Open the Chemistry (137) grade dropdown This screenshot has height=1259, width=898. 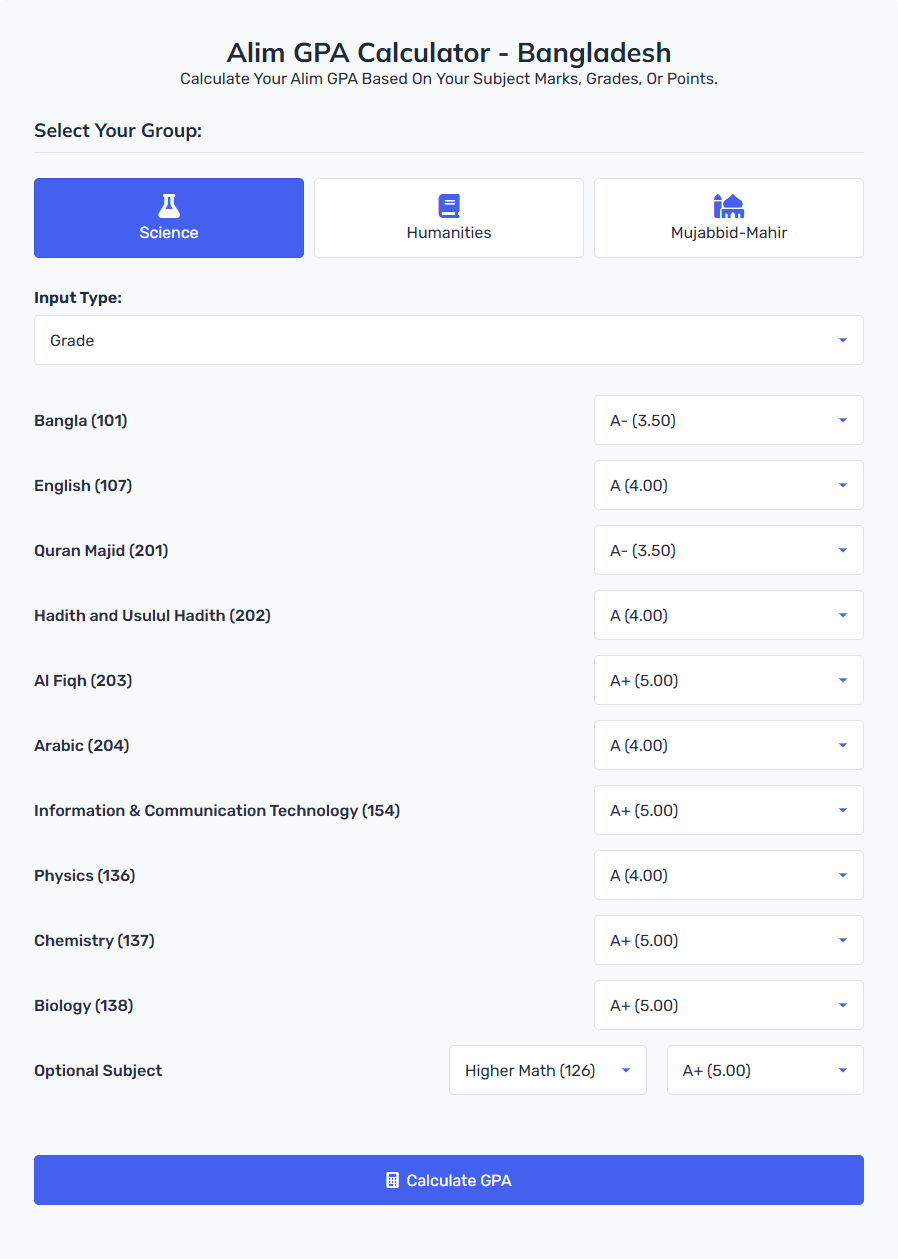point(729,940)
